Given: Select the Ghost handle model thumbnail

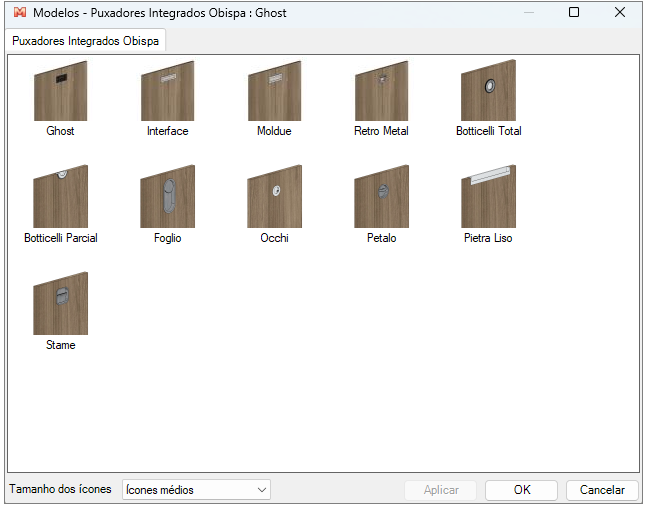Looking at the screenshot, I should click(x=61, y=91).
